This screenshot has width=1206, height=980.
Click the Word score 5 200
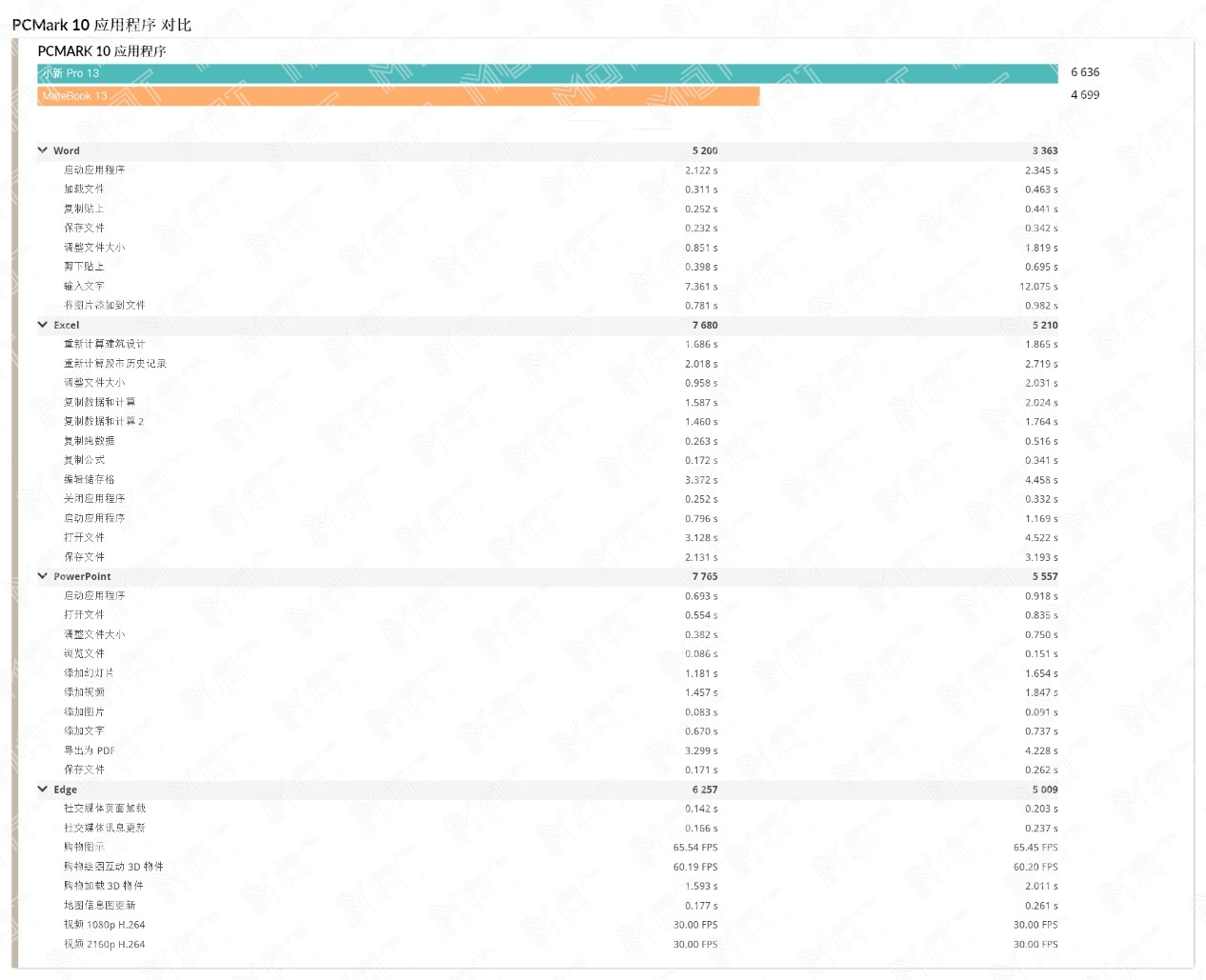point(705,150)
